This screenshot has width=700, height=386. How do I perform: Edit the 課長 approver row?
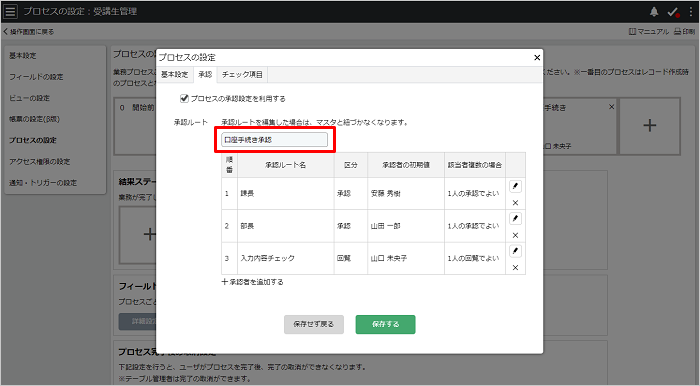tap(515, 186)
